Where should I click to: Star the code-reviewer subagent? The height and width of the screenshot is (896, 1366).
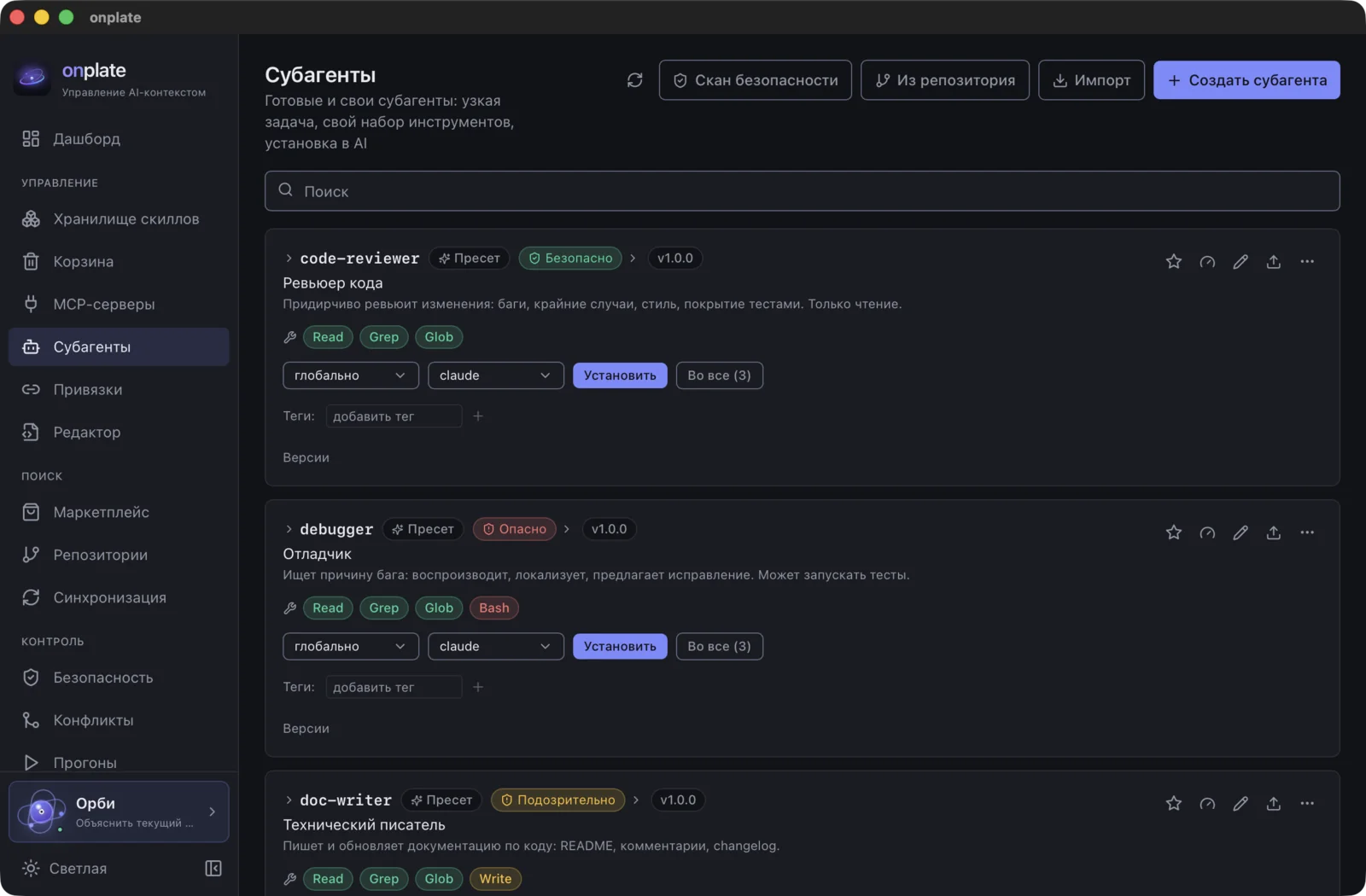(x=1174, y=262)
